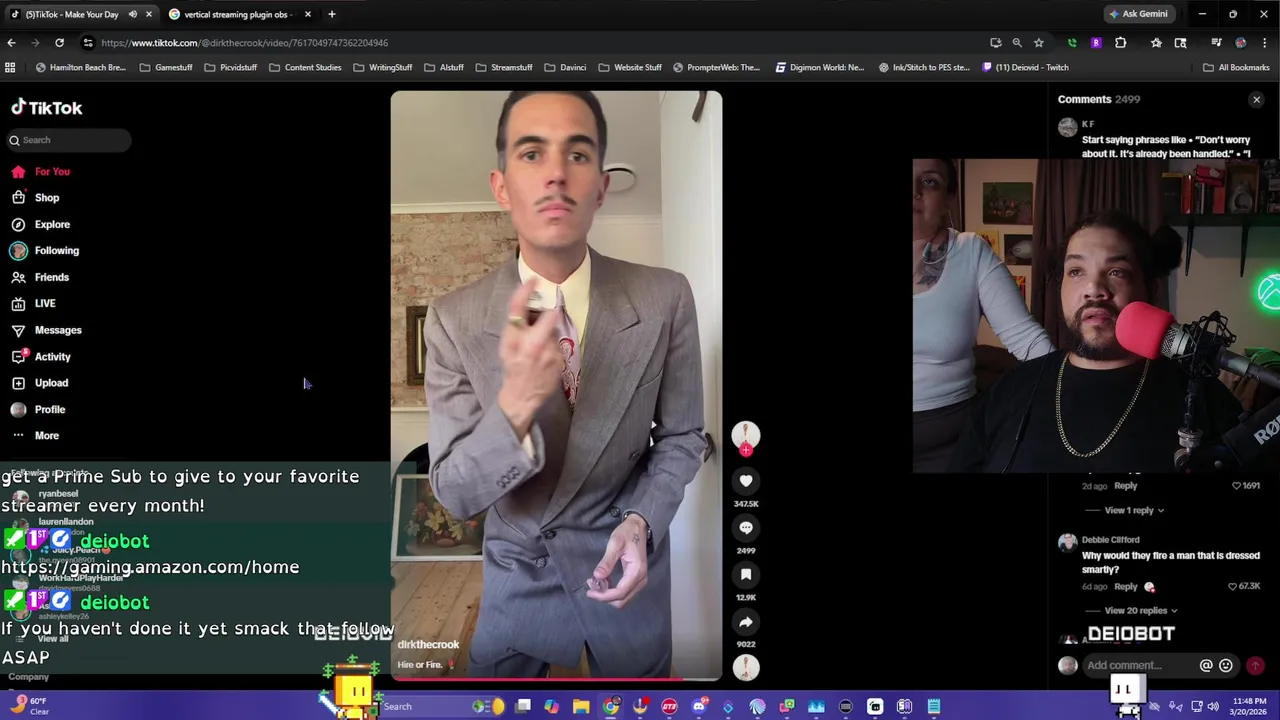1280x720 pixels.
Task: Open the zoom control in address bar
Action: pos(1017,43)
